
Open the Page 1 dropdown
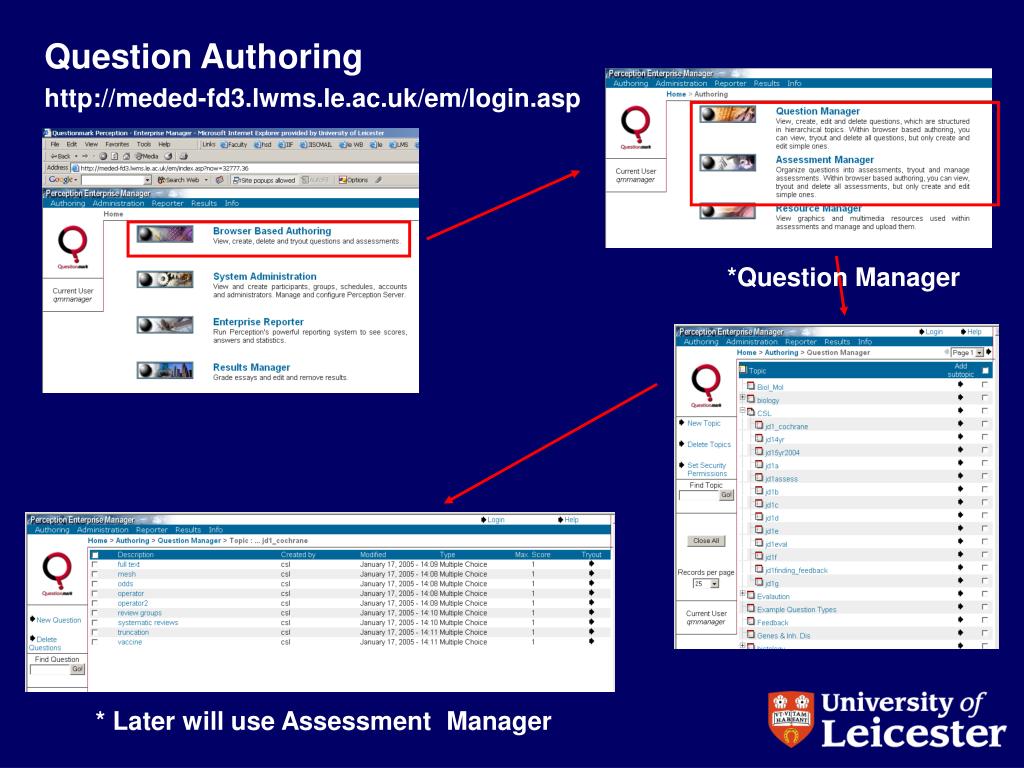tap(979, 353)
